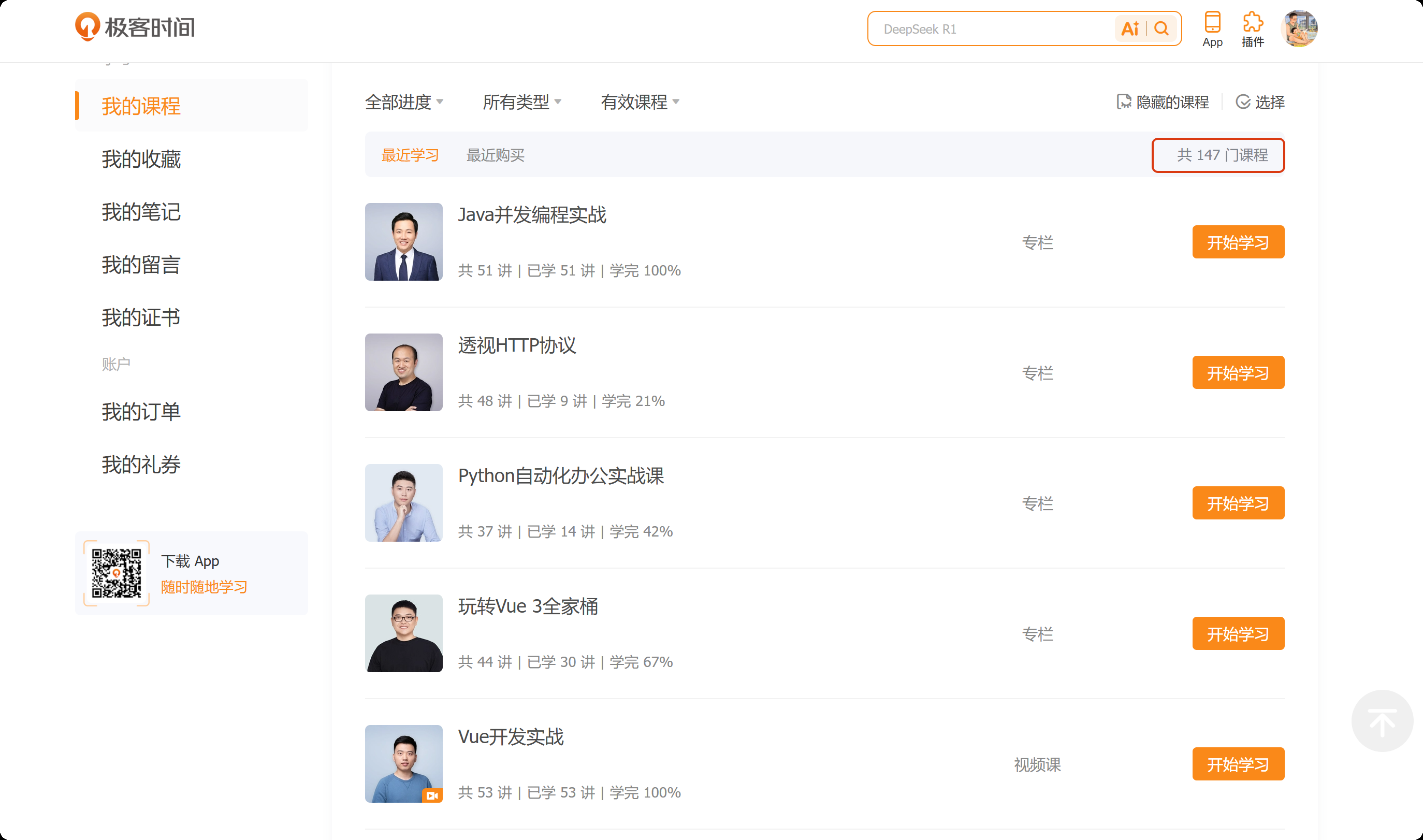The width and height of the screenshot is (1423, 840).
Task: Start learning Vue开发实战
Action: pyautogui.click(x=1238, y=764)
